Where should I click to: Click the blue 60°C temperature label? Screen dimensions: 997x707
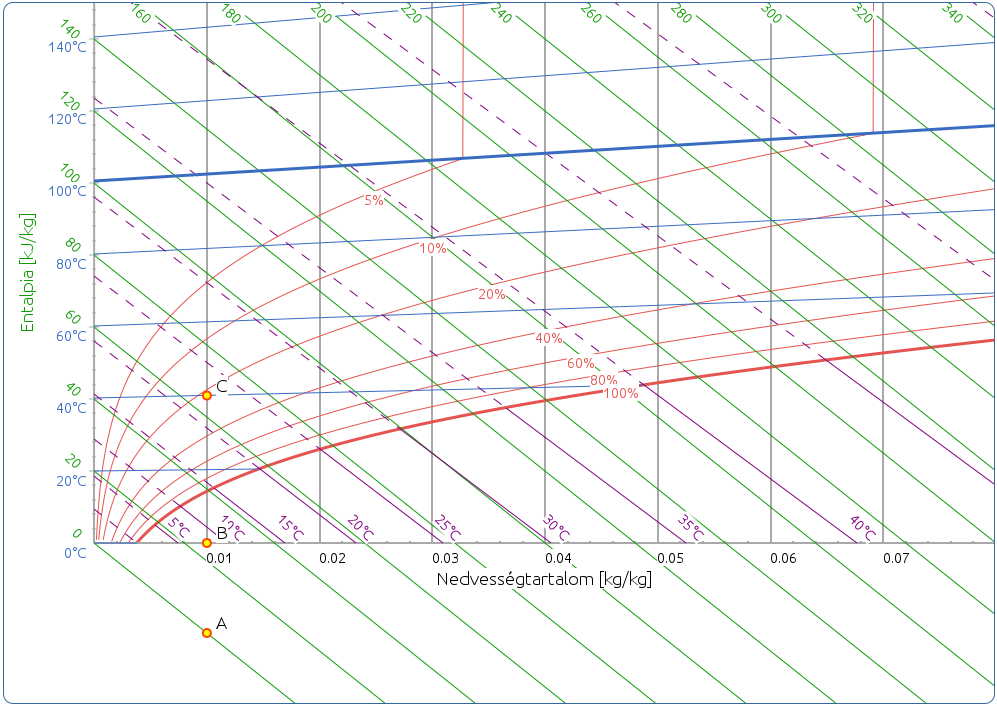(71, 336)
